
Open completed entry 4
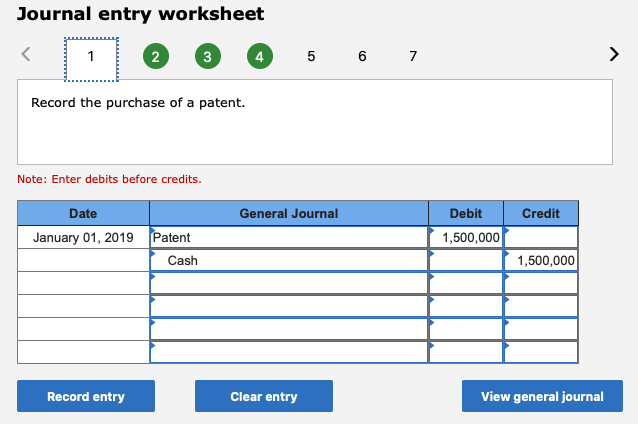click(260, 56)
